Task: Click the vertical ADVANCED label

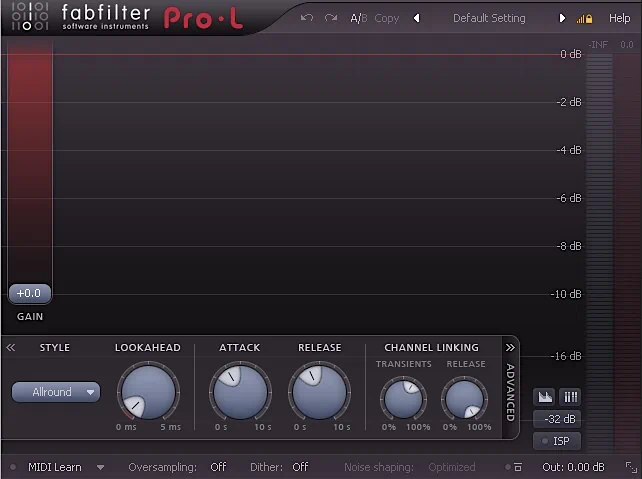Action: [x=510, y=392]
